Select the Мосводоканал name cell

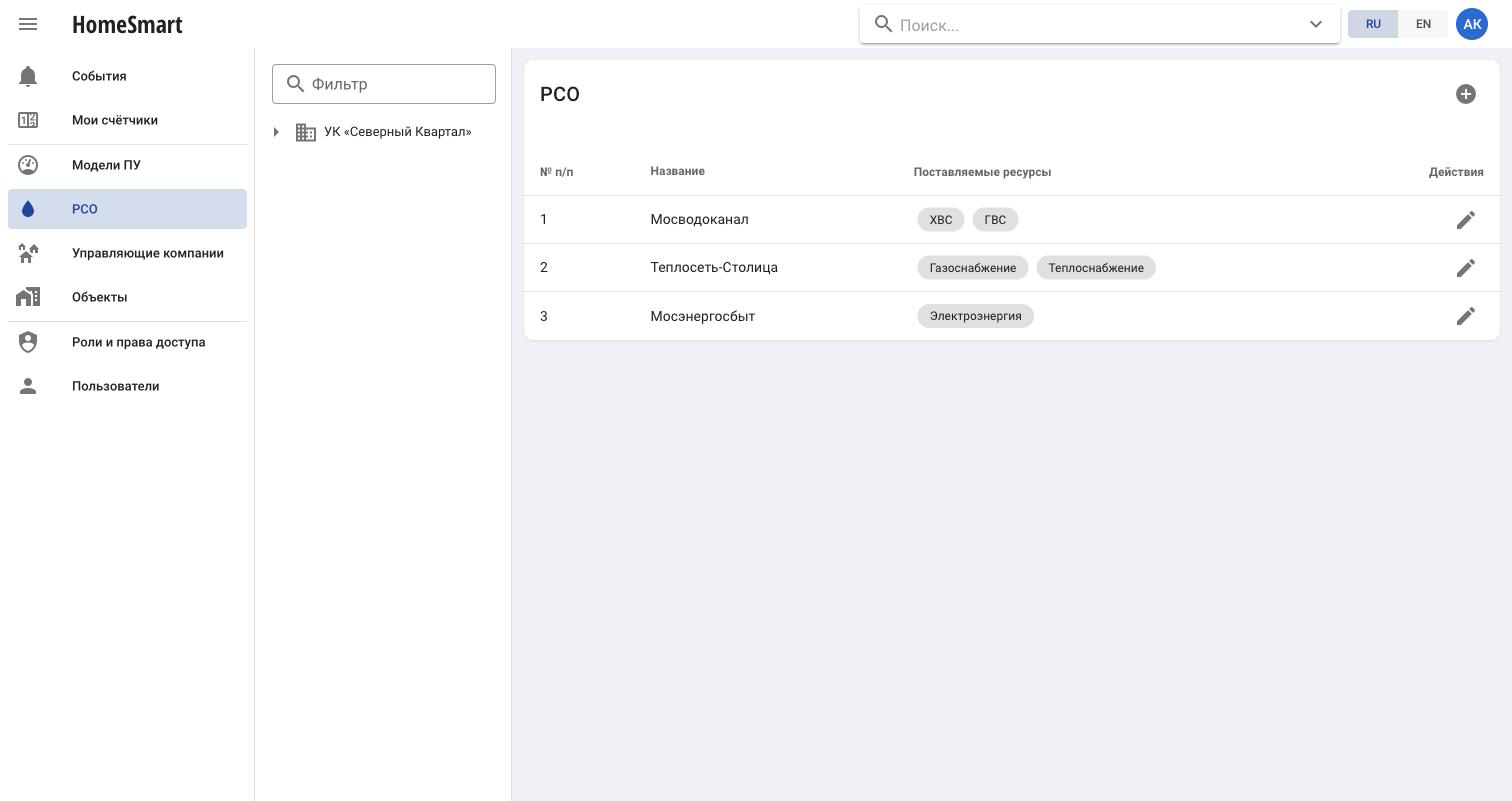(x=700, y=220)
